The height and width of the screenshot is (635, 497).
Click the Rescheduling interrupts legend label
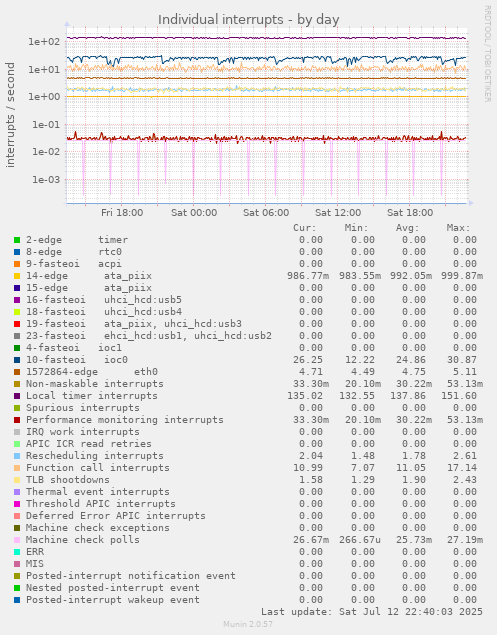pos(95,456)
